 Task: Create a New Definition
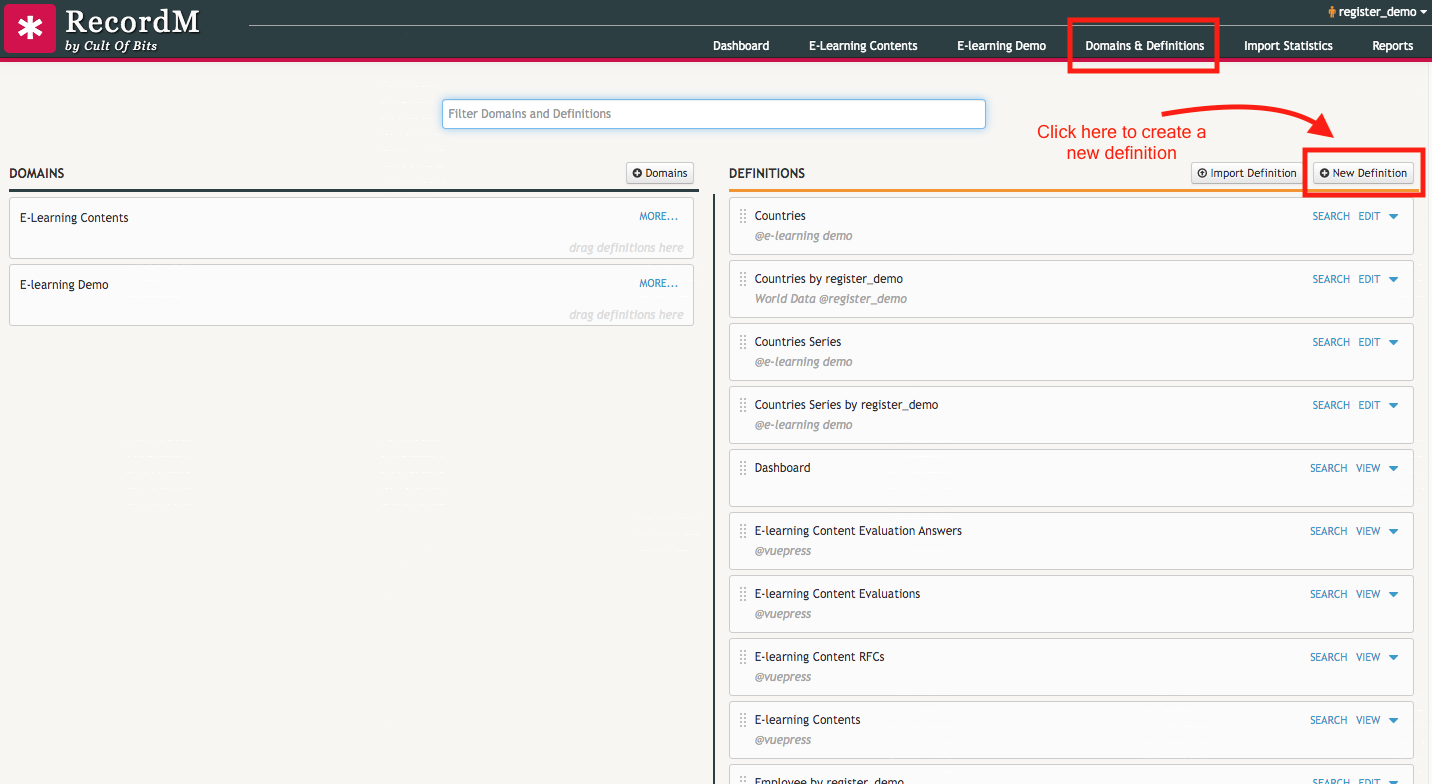(x=1363, y=173)
